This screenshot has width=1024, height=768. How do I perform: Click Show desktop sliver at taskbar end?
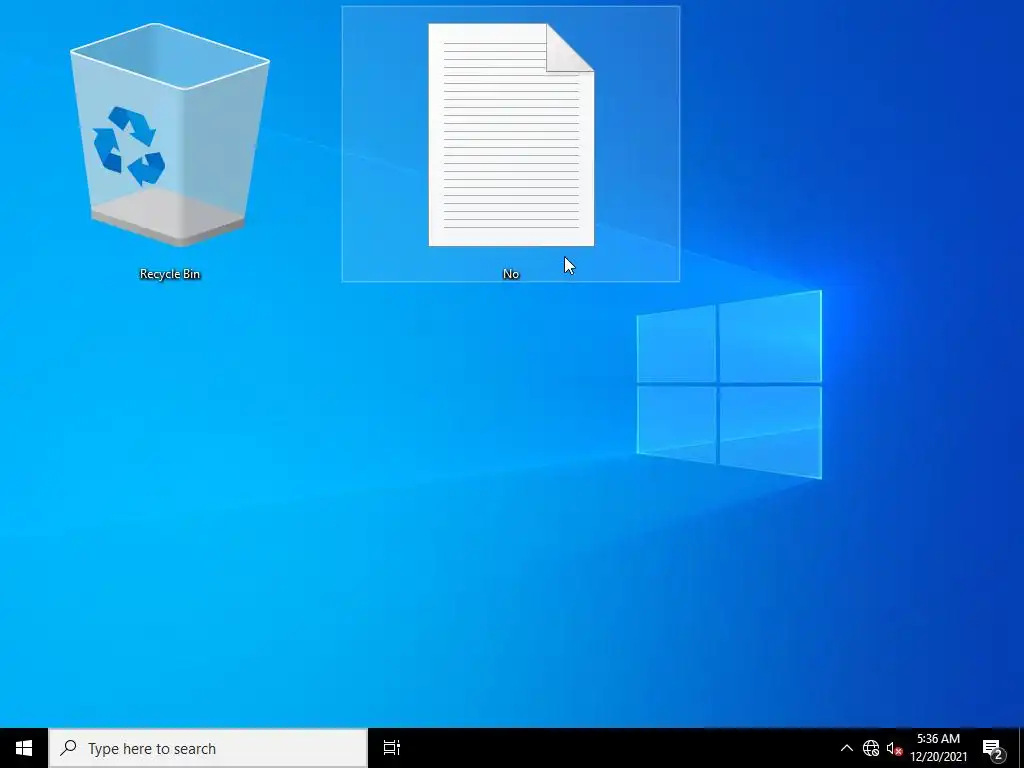pyautogui.click(x=1021, y=748)
